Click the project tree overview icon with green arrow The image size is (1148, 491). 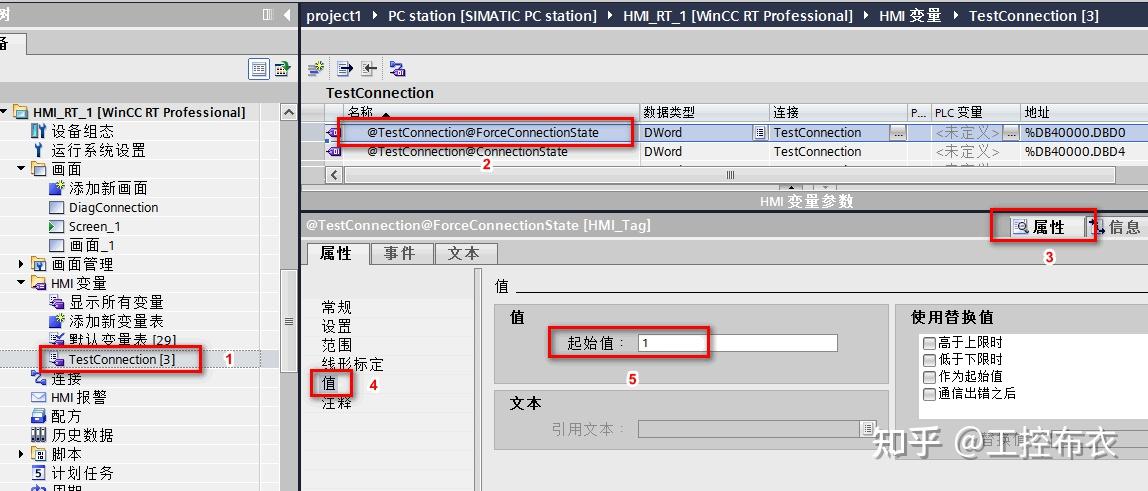(282, 70)
